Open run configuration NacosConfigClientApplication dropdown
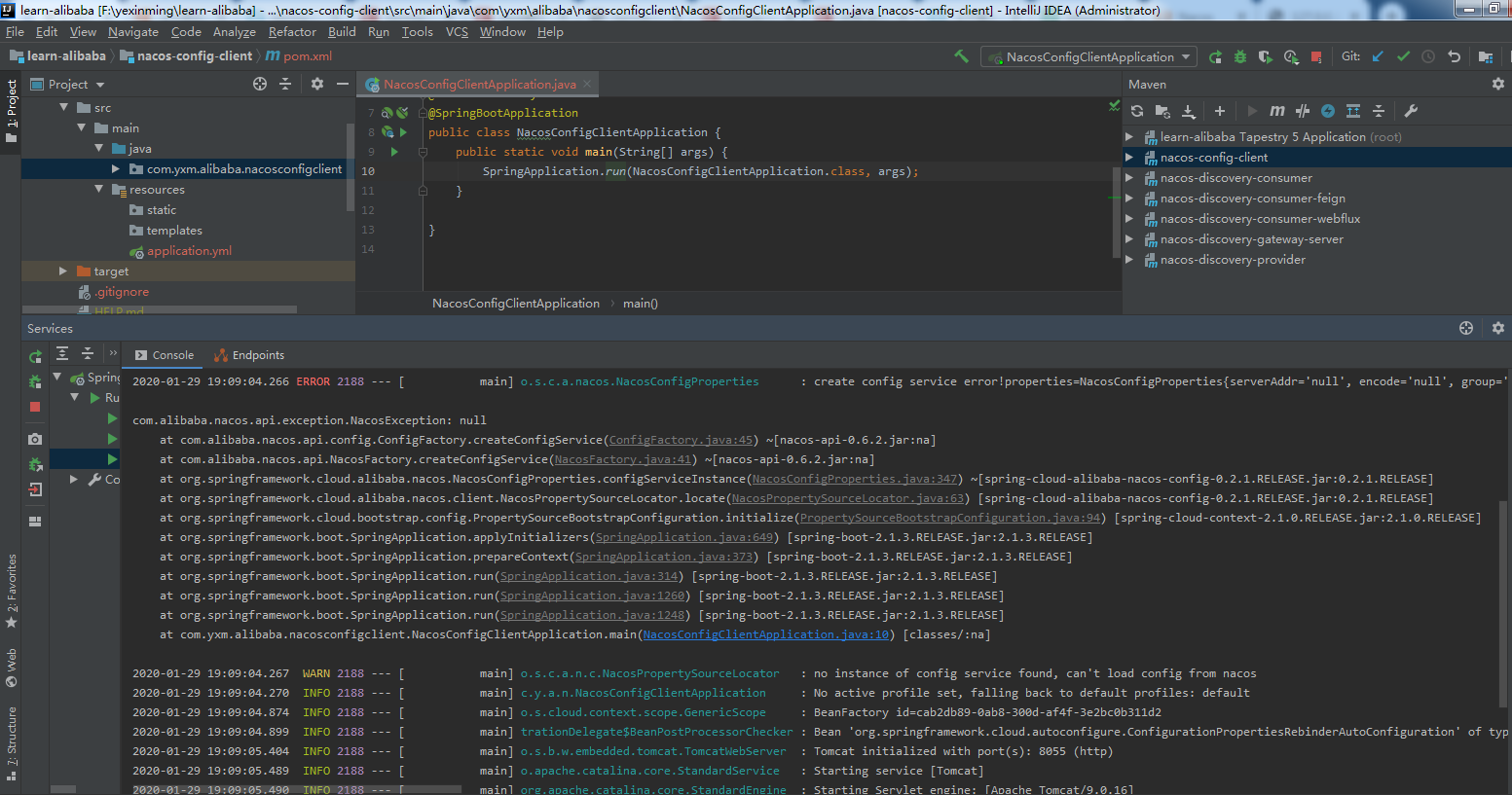The width and height of the screenshot is (1512, 795). click(x=1089, y=56)
